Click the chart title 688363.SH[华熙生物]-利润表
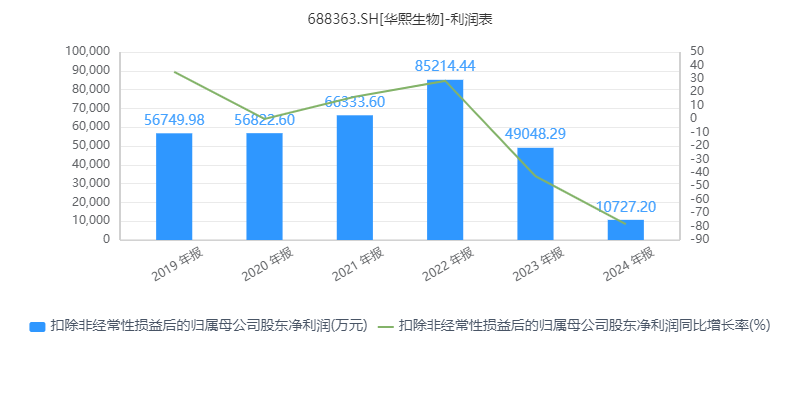The image size is (800, 400). pyautogui.click(x=399, y=19)
